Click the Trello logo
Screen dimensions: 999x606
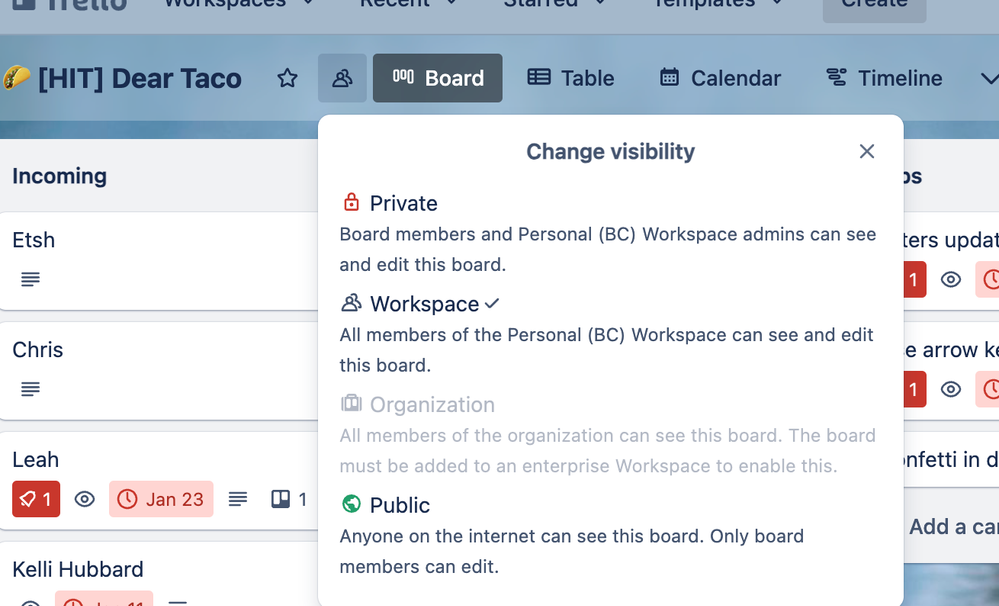[x=69, y=5]
